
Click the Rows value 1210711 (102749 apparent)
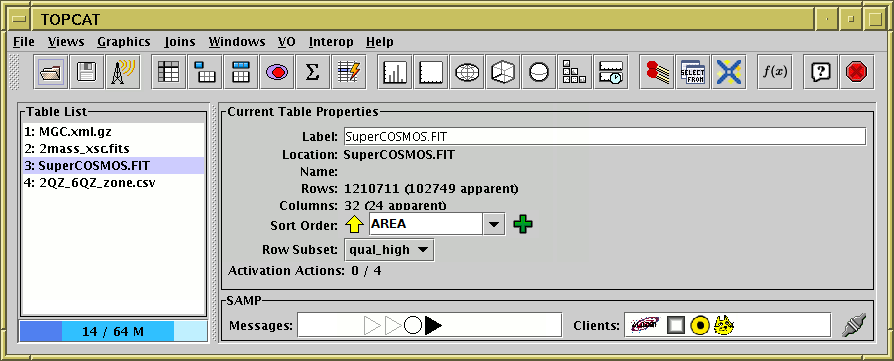click(431, 188)
